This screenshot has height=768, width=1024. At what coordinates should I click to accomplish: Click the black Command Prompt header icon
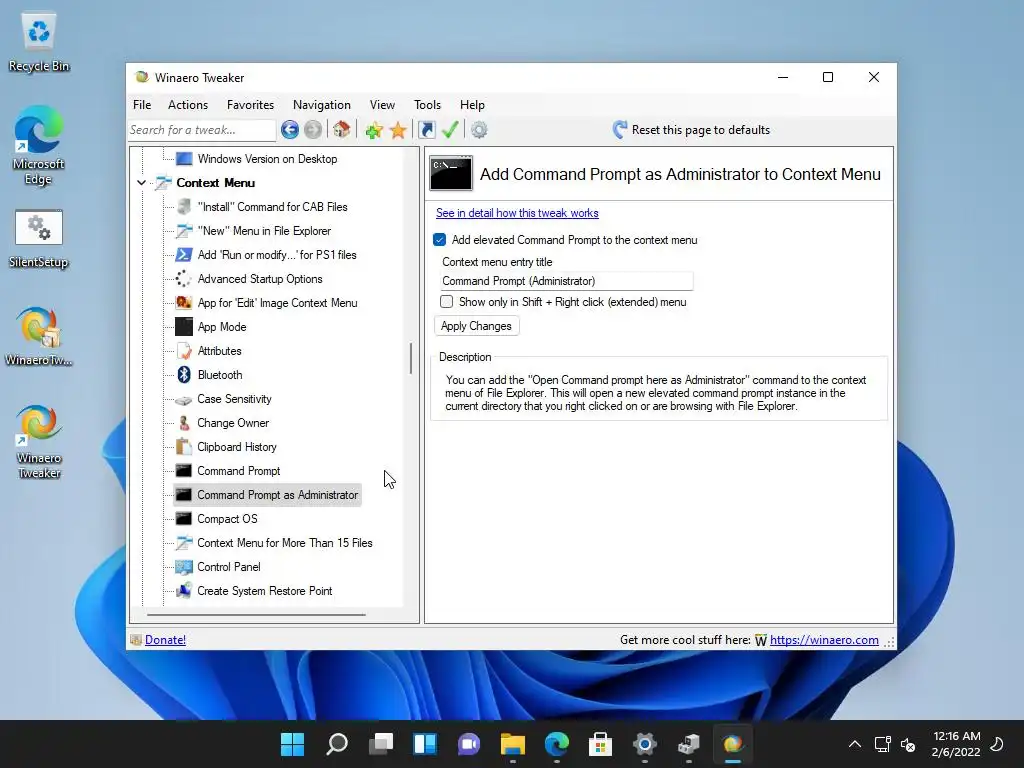(451, 174)
